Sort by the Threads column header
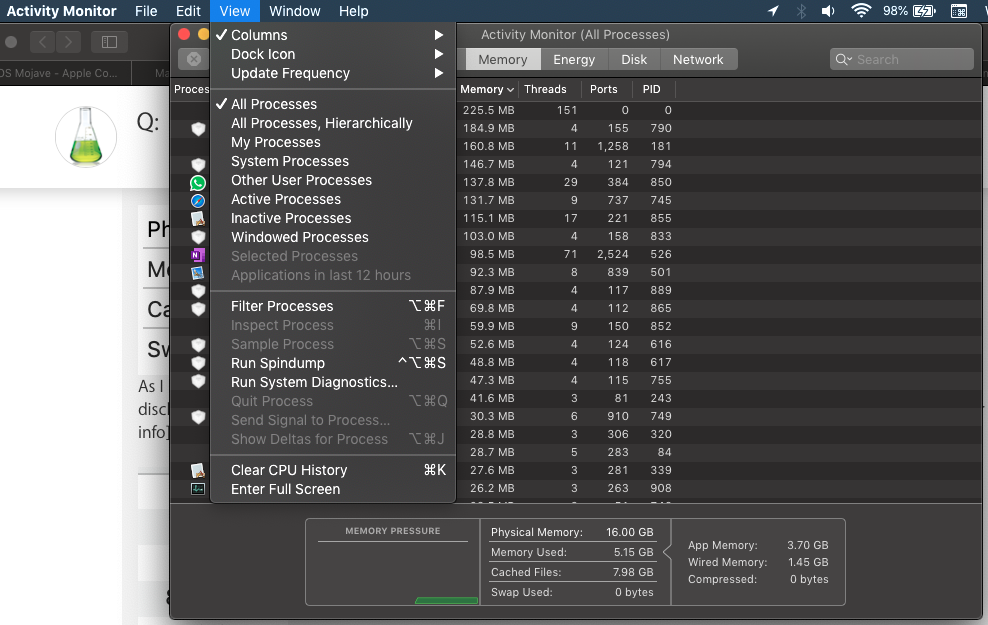The height and width of the screenshot is (625, 988). click(545, 89)
